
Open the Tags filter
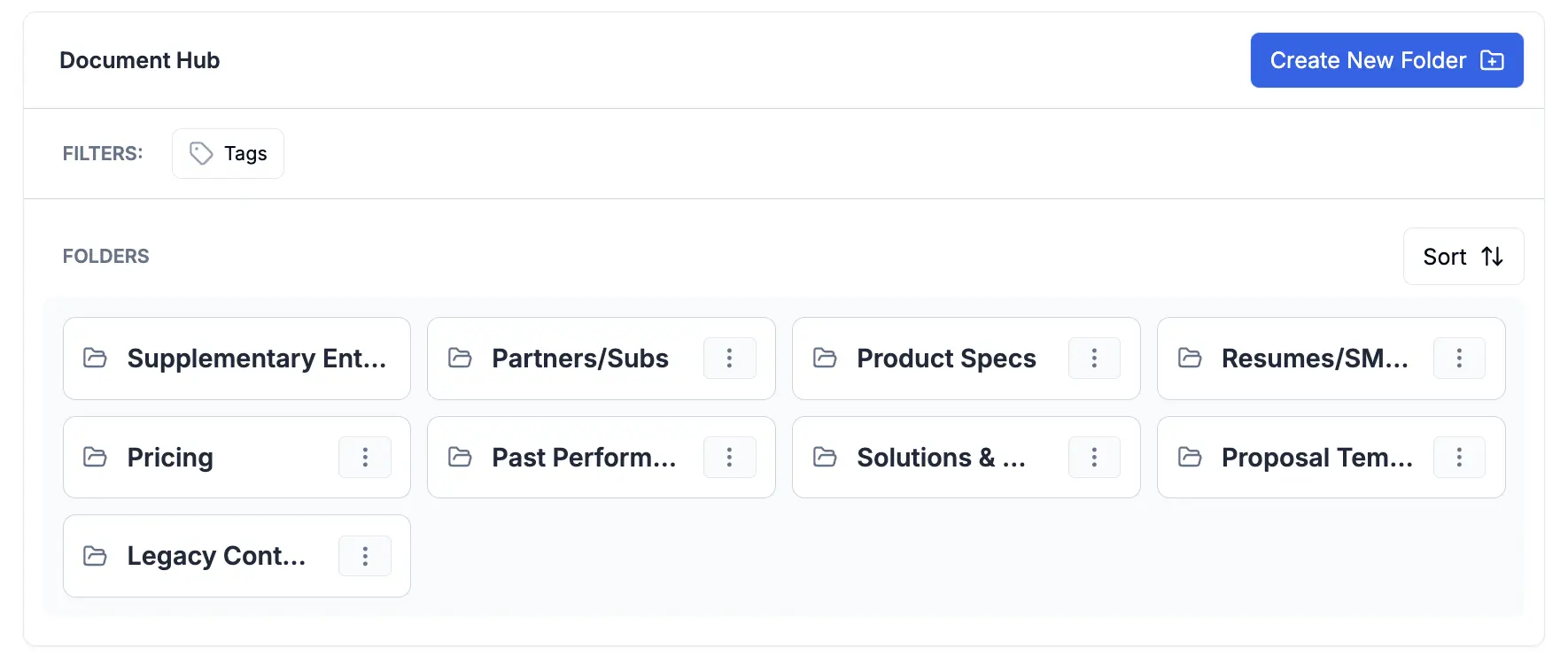click(x=228, y=153)
